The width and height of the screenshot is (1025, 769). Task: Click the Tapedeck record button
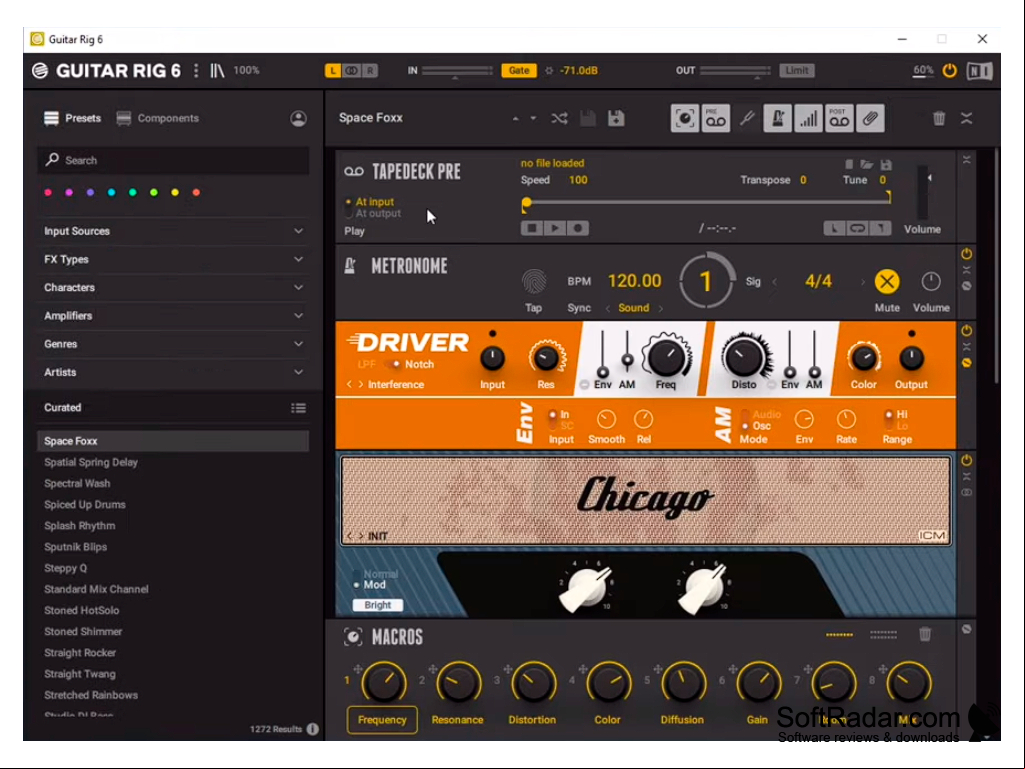pos(578,228)
